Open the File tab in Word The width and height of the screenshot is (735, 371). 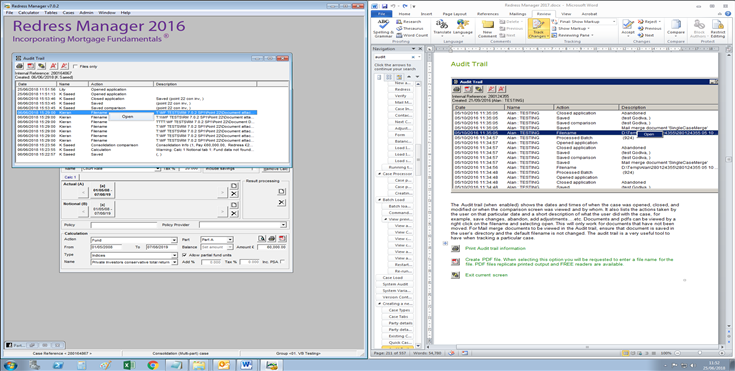click(382, 14)
